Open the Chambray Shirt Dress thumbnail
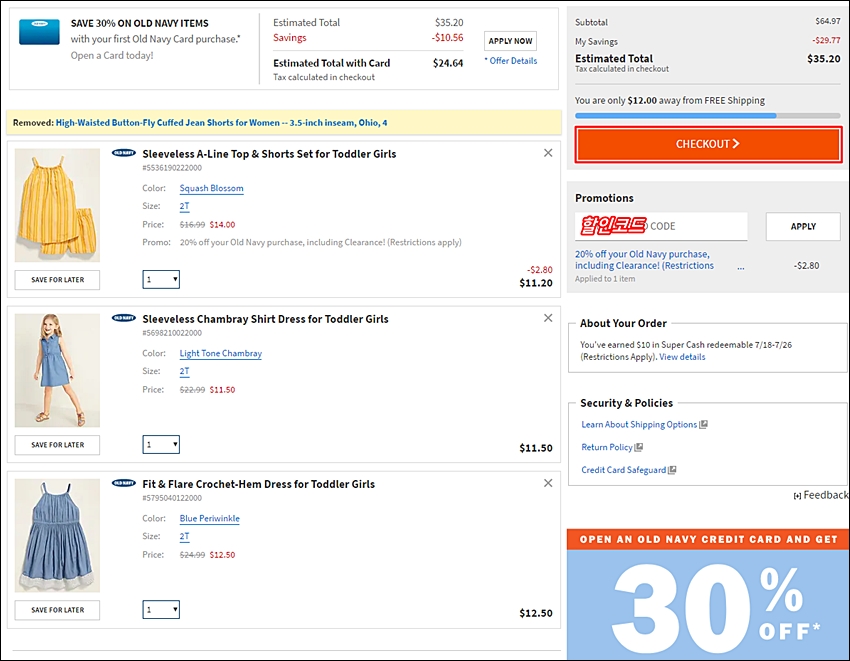This screenshot has height=661, width=850. 57,370
